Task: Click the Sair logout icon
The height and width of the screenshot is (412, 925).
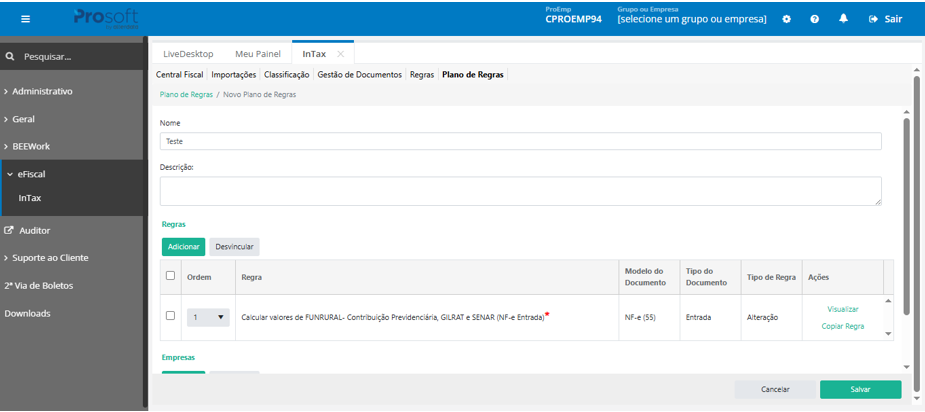Action: click(x=874, y=19)
